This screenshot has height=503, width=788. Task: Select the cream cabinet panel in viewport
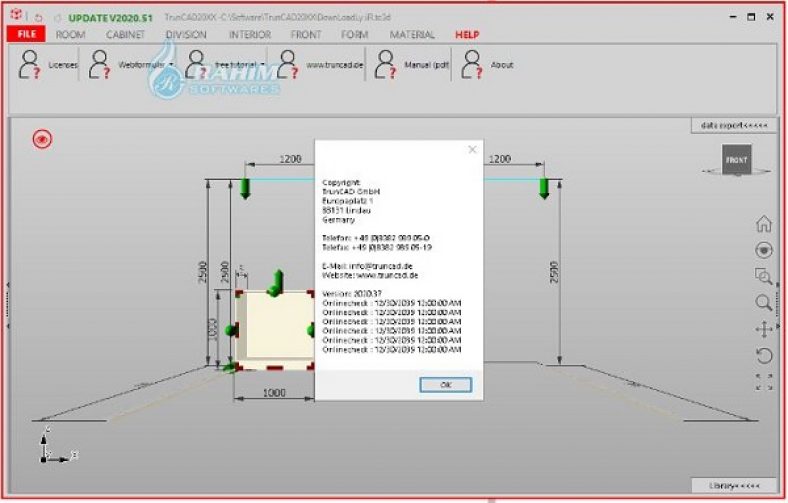[275, 330]
